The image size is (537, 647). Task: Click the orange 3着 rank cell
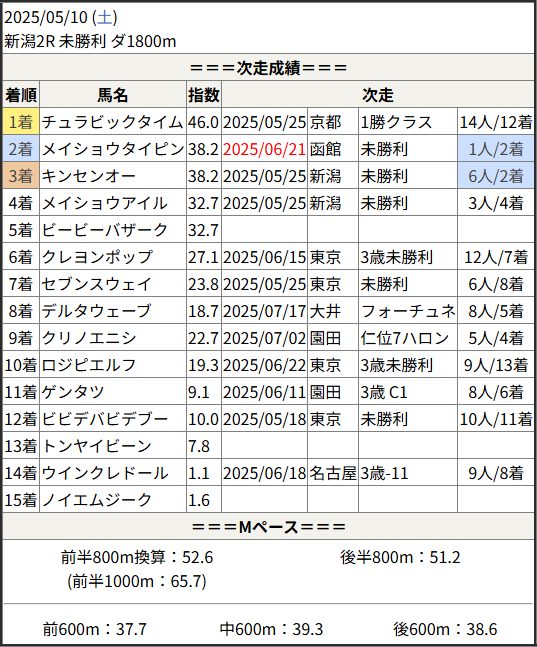coord(21,176)
